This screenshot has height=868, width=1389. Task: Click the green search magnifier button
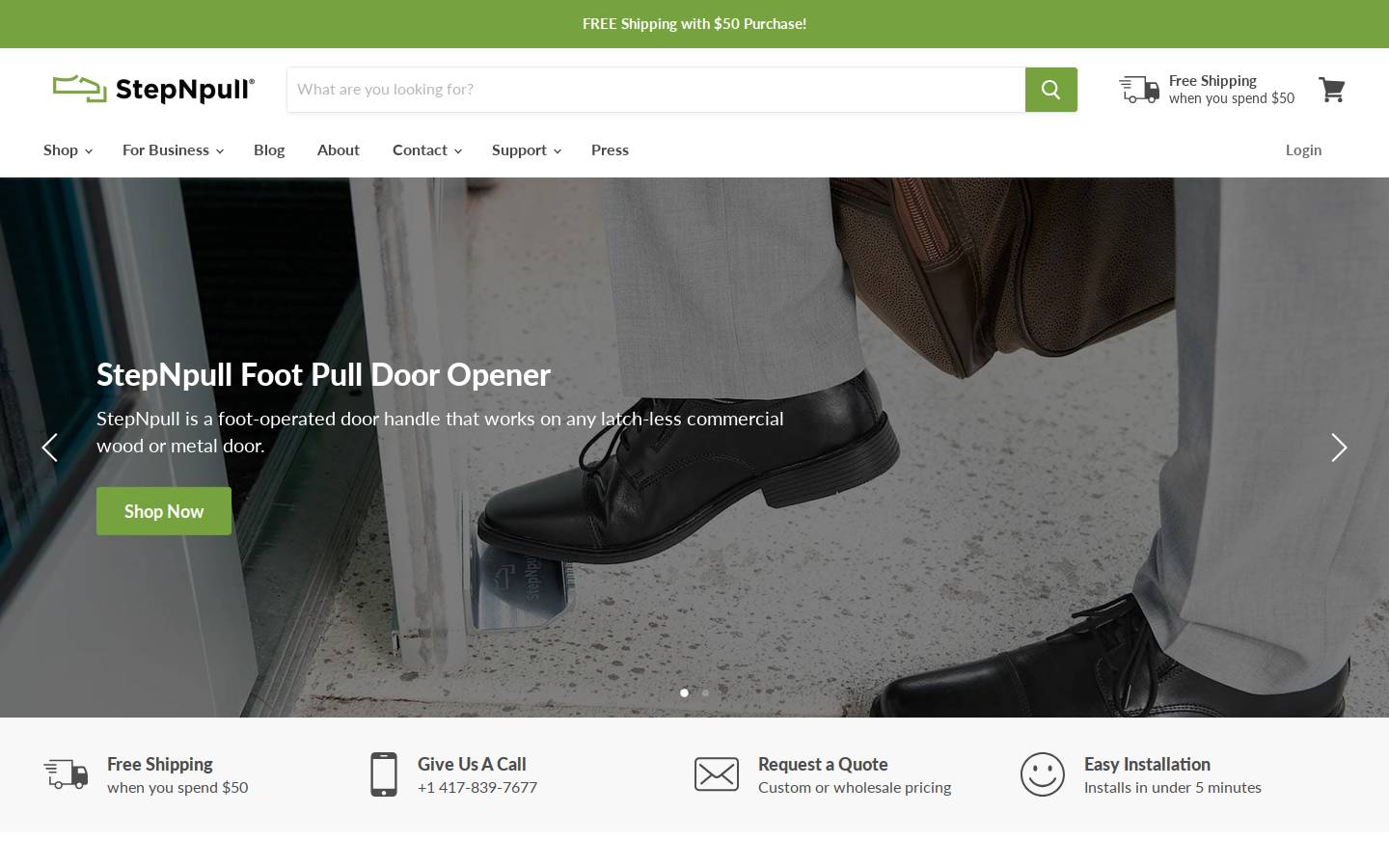click(x=1051, y=90)
